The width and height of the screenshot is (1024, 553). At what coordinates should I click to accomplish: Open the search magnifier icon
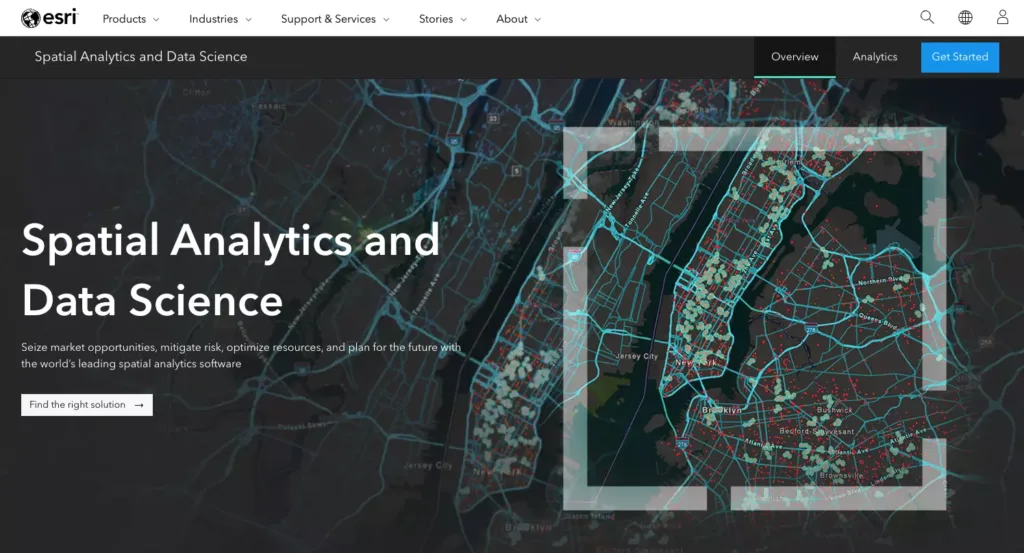(x=927, y=18)
